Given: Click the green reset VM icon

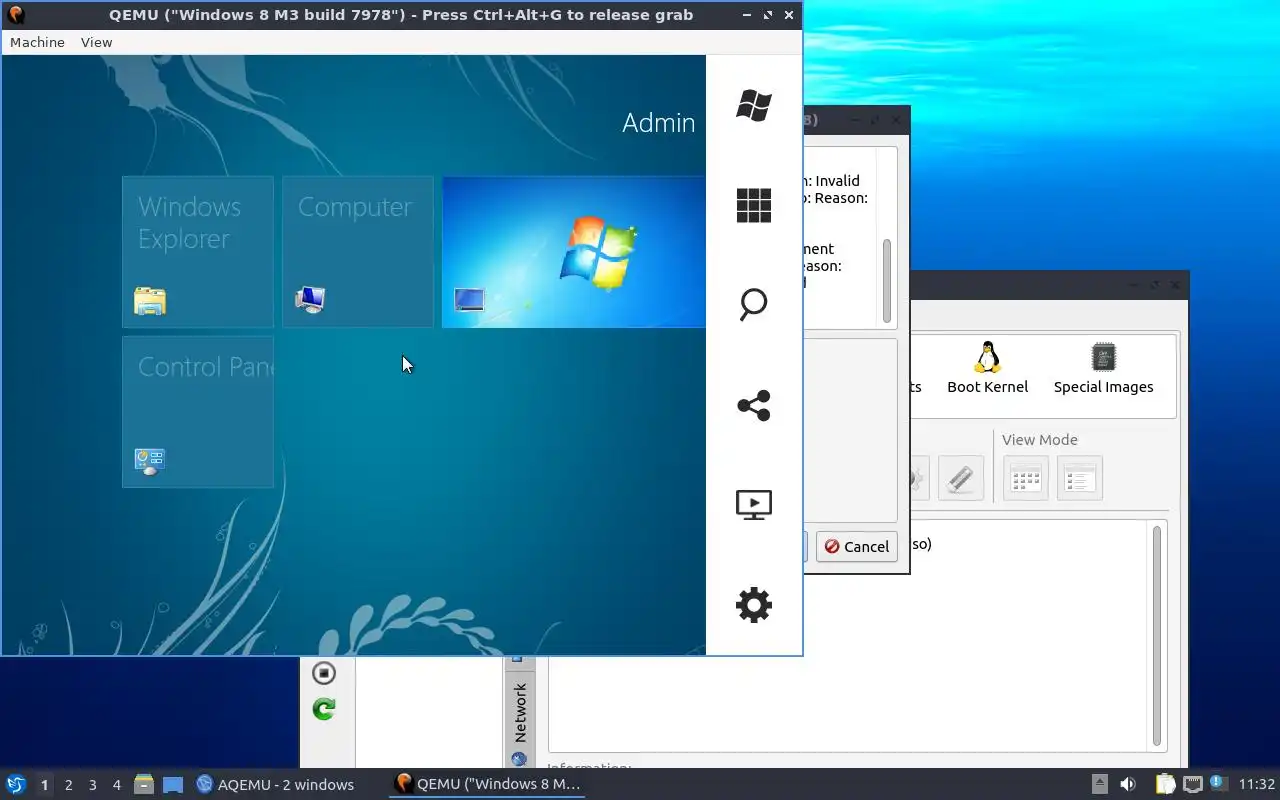Looking at the screenshot, I should tap(323, 709).
